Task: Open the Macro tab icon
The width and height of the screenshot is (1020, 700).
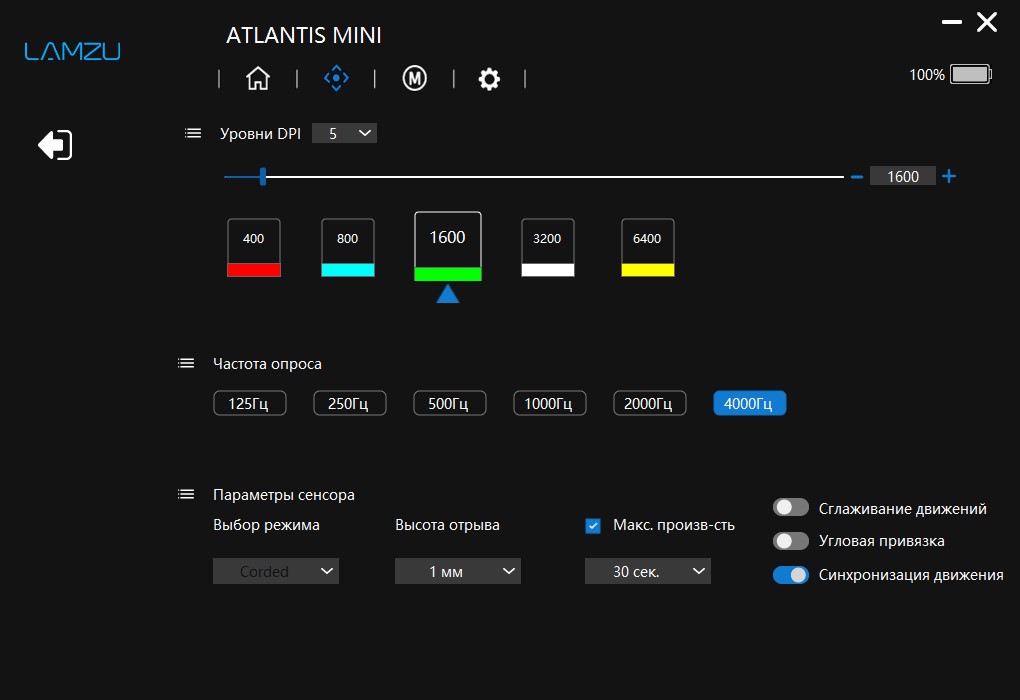Action: coord(414,79)
